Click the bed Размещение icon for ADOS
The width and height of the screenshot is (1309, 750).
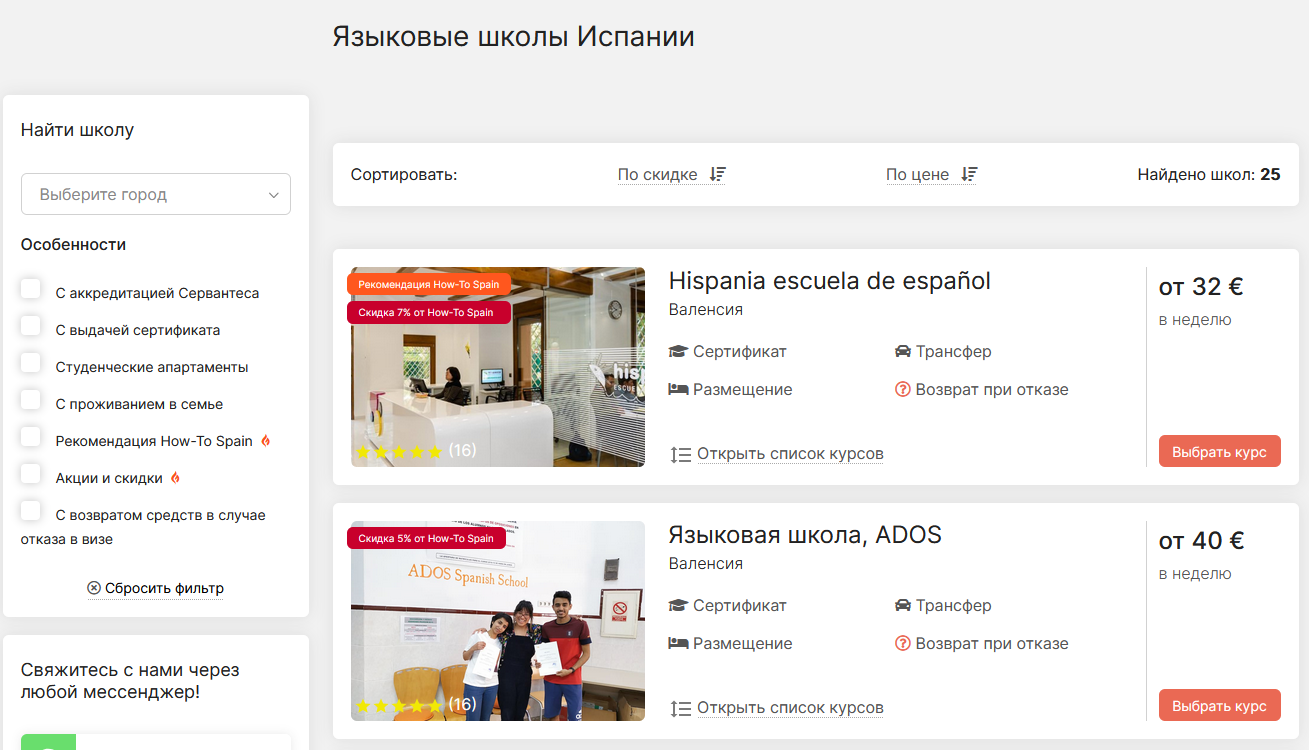click(x=678, y=644)
